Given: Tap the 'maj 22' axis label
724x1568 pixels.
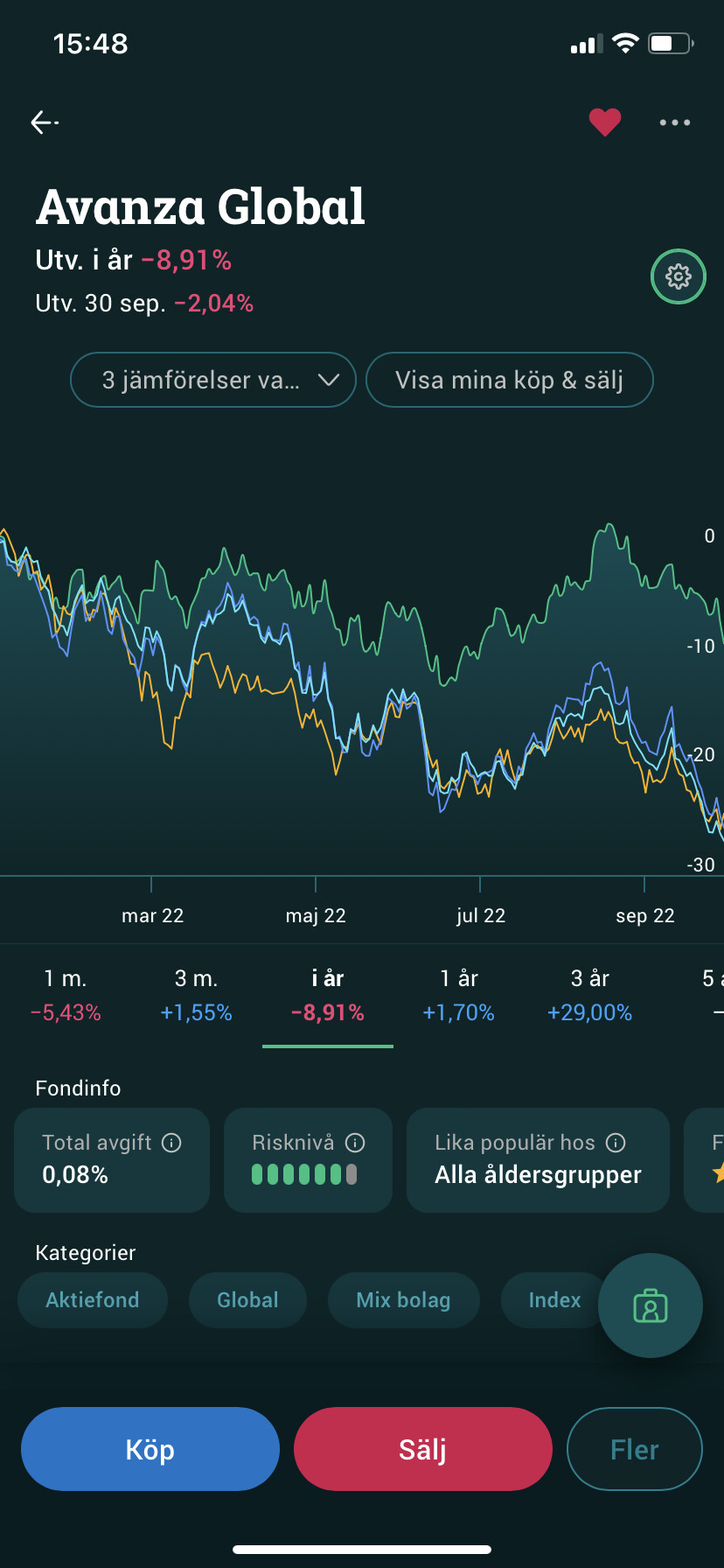Looking at the screenshot, I should (316, 915).
